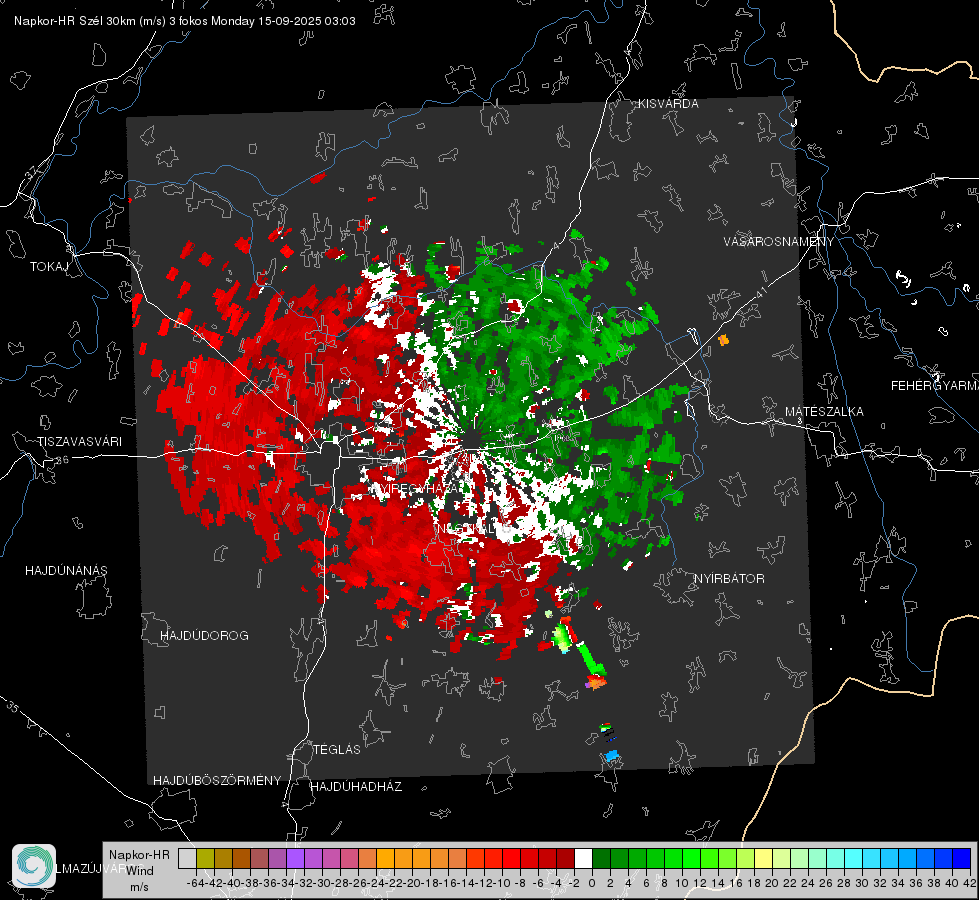
Task: Click the swirl weather logo icon
Action: 34,866
